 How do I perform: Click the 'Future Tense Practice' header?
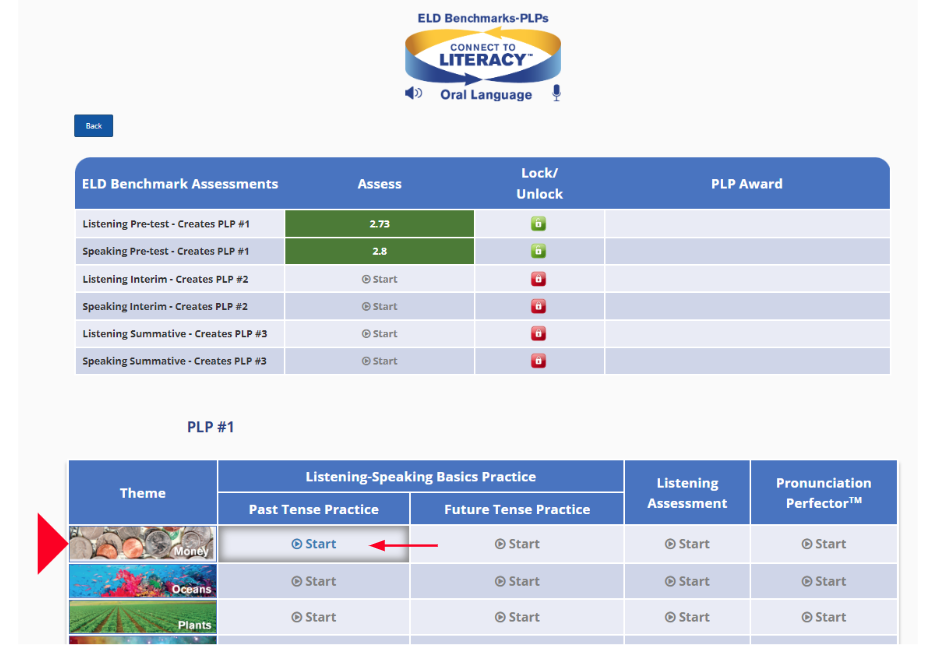pyautogui.click(x=517, y=510)
